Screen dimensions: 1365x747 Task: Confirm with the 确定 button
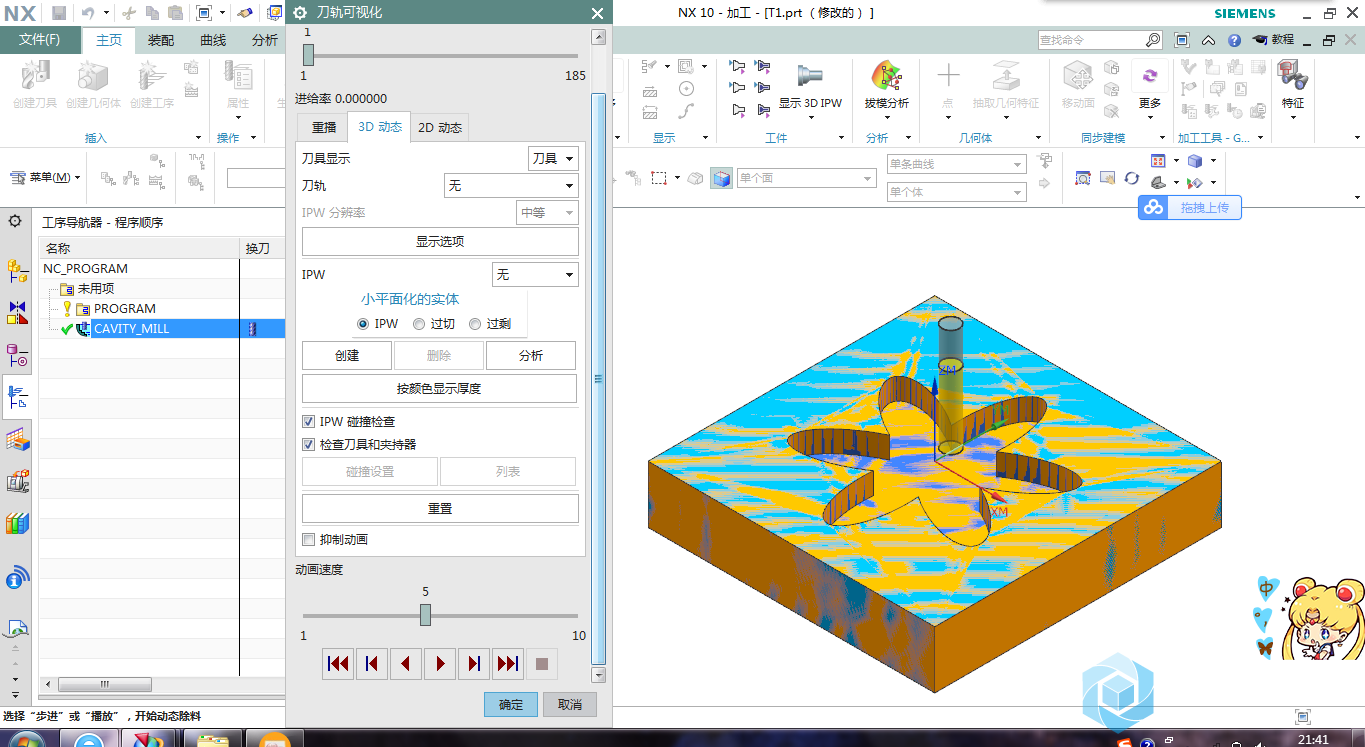coord(511,704)
